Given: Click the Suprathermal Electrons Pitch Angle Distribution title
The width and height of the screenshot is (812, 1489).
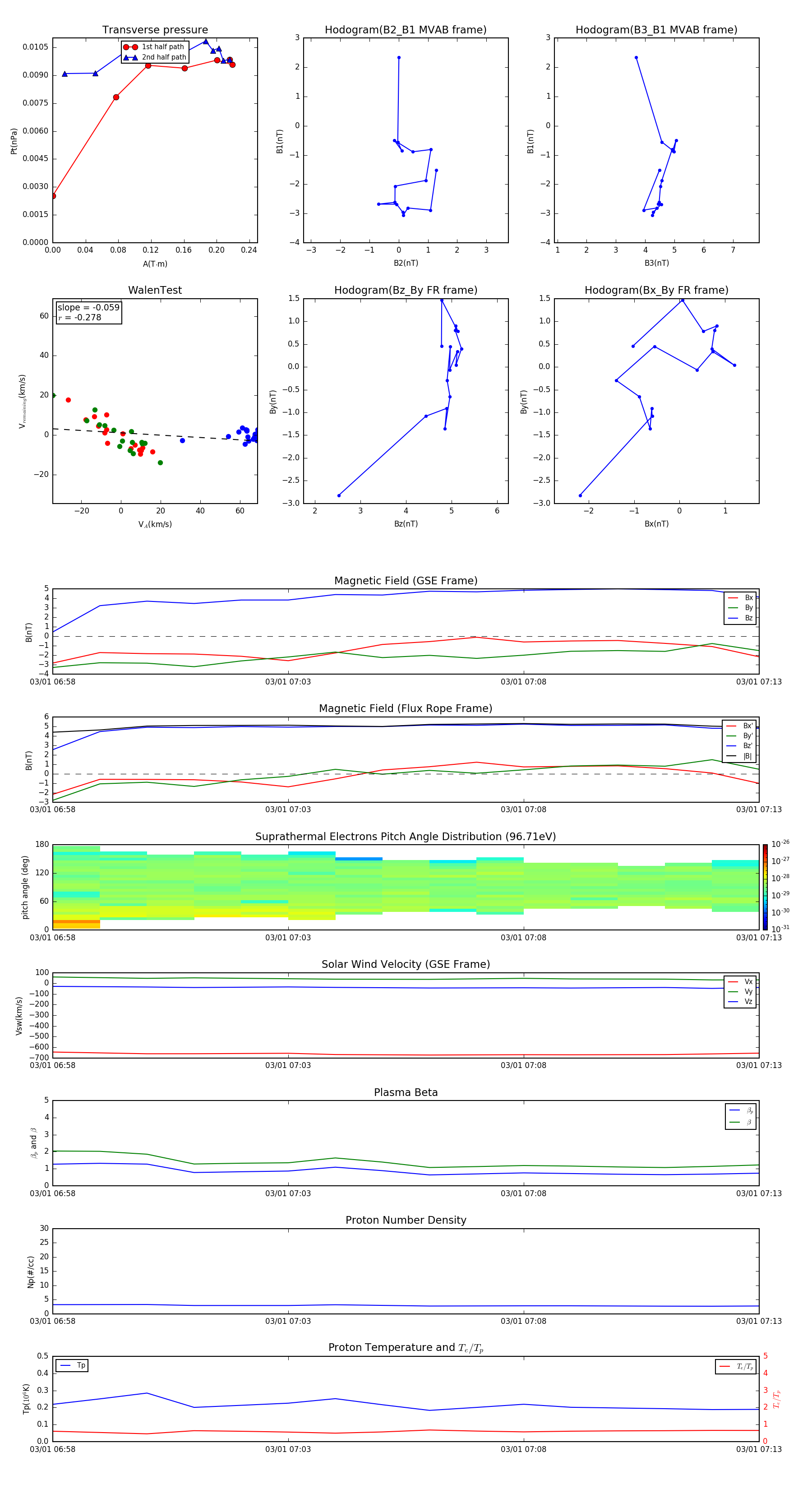Looking at the screenshot, I should click(406, 837).
